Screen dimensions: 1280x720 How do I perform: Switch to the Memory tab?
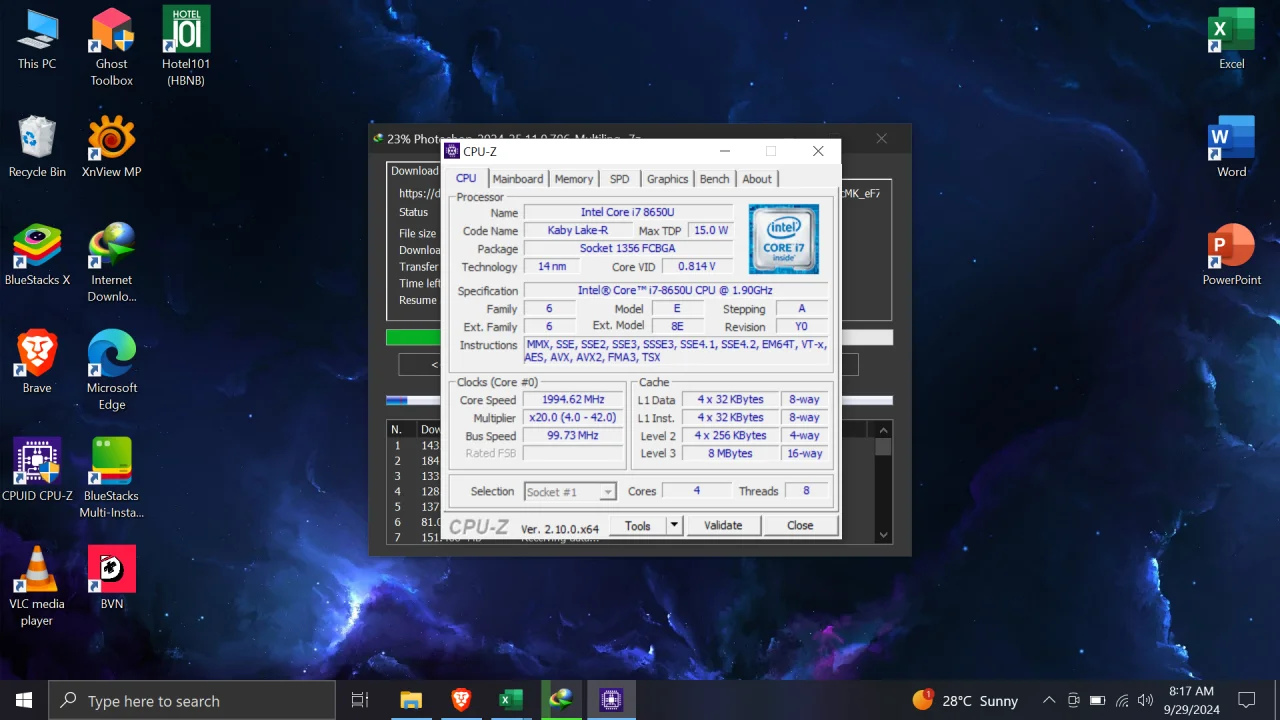click(x=574, y=179)
